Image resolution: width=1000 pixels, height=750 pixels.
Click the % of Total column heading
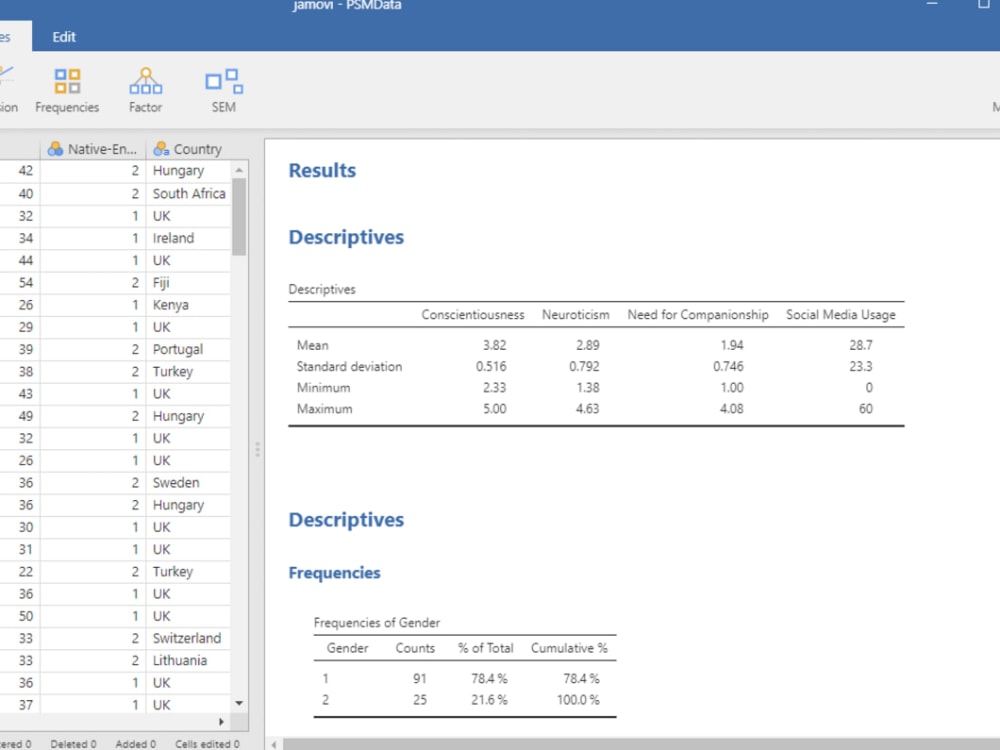485,648
